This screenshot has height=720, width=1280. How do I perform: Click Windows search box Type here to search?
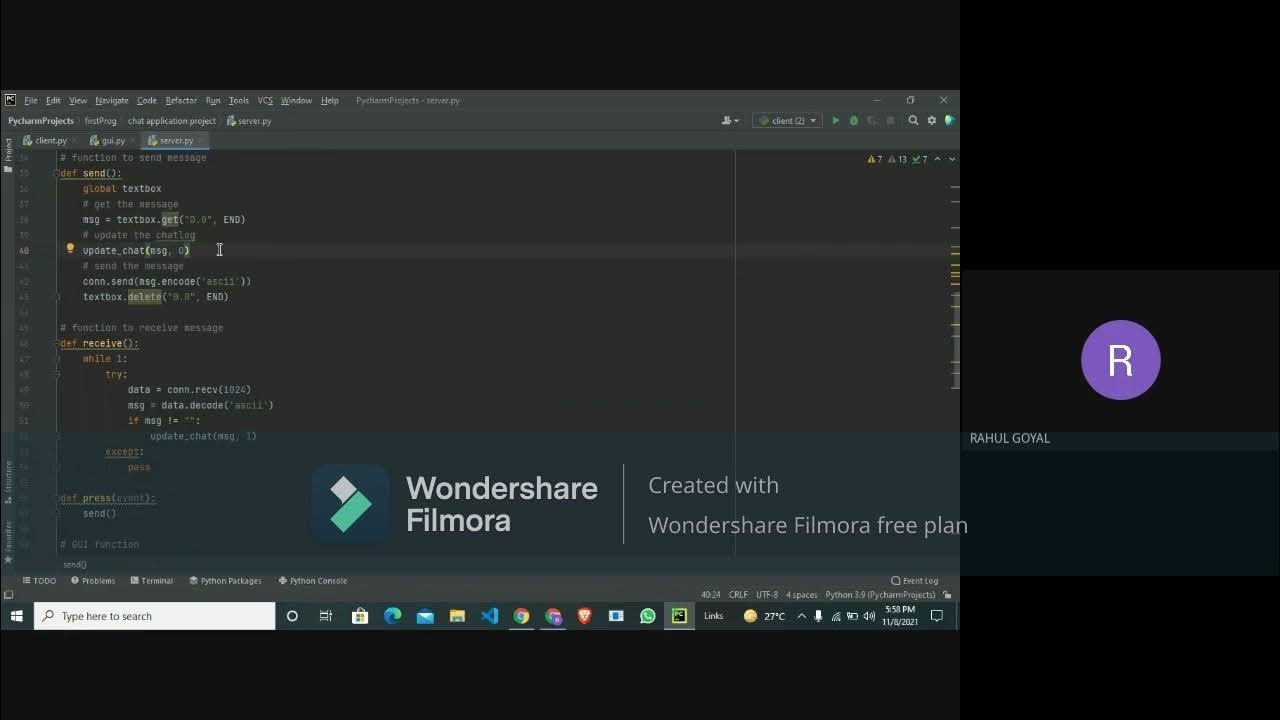pyautogui.click(x=155, y=616)
